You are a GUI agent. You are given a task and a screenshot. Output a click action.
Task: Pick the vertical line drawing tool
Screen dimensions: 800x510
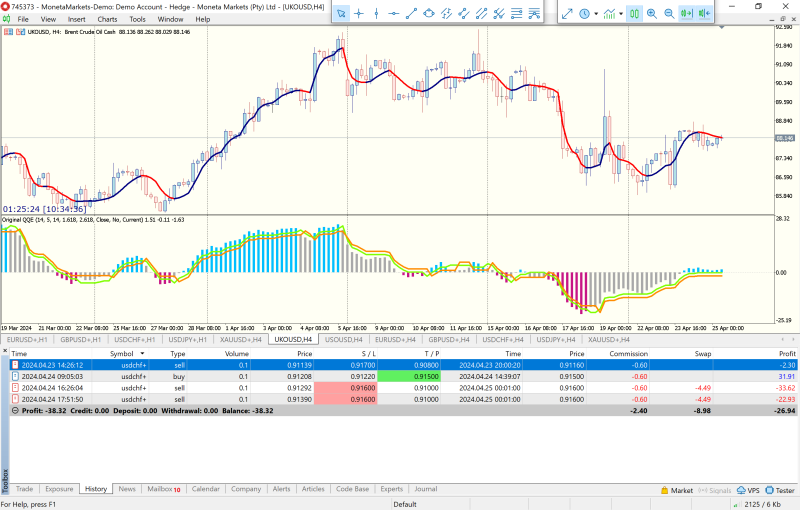(376, 13)
